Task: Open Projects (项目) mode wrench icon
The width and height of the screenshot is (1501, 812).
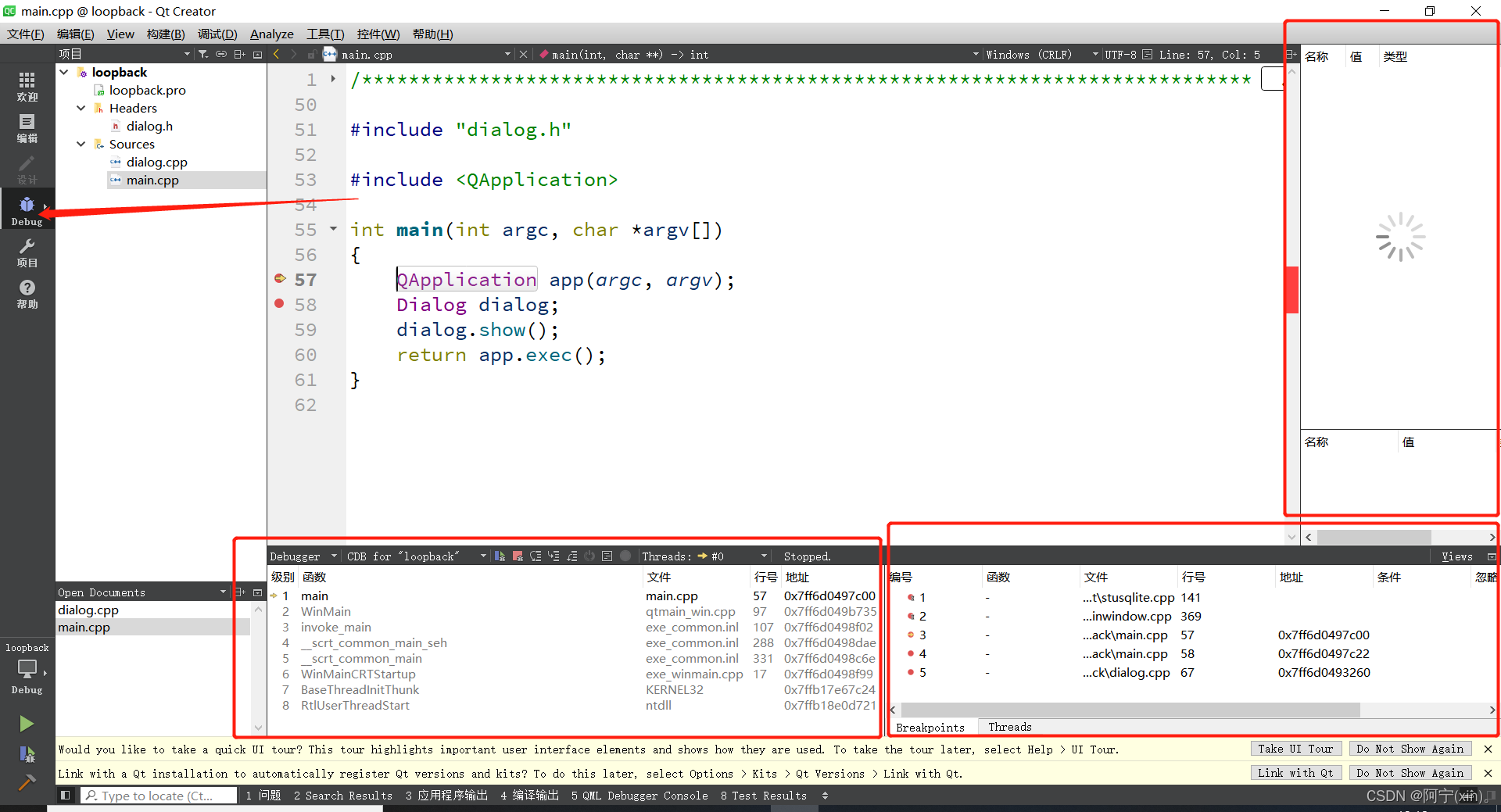Action: (27, 252)
